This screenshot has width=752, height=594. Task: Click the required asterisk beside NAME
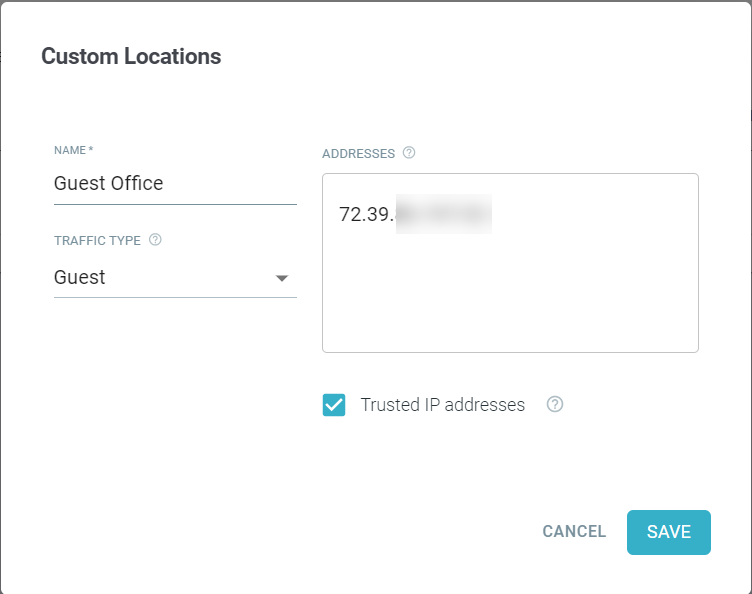tap(91, 149)
